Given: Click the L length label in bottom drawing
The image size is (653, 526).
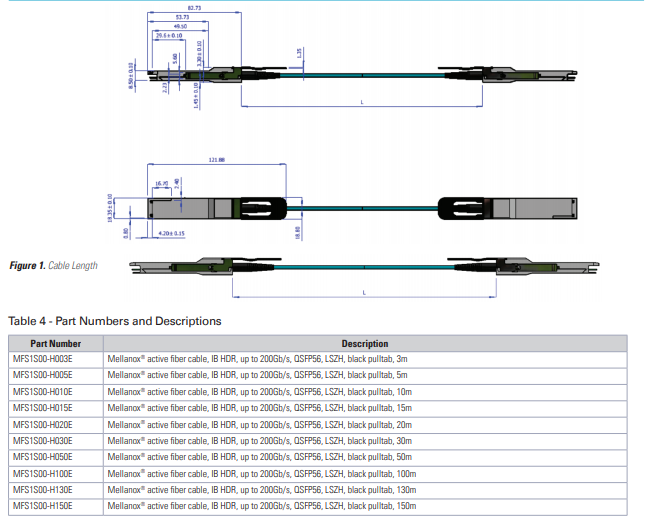Looking at the screenshot, I should coord(363,294).
